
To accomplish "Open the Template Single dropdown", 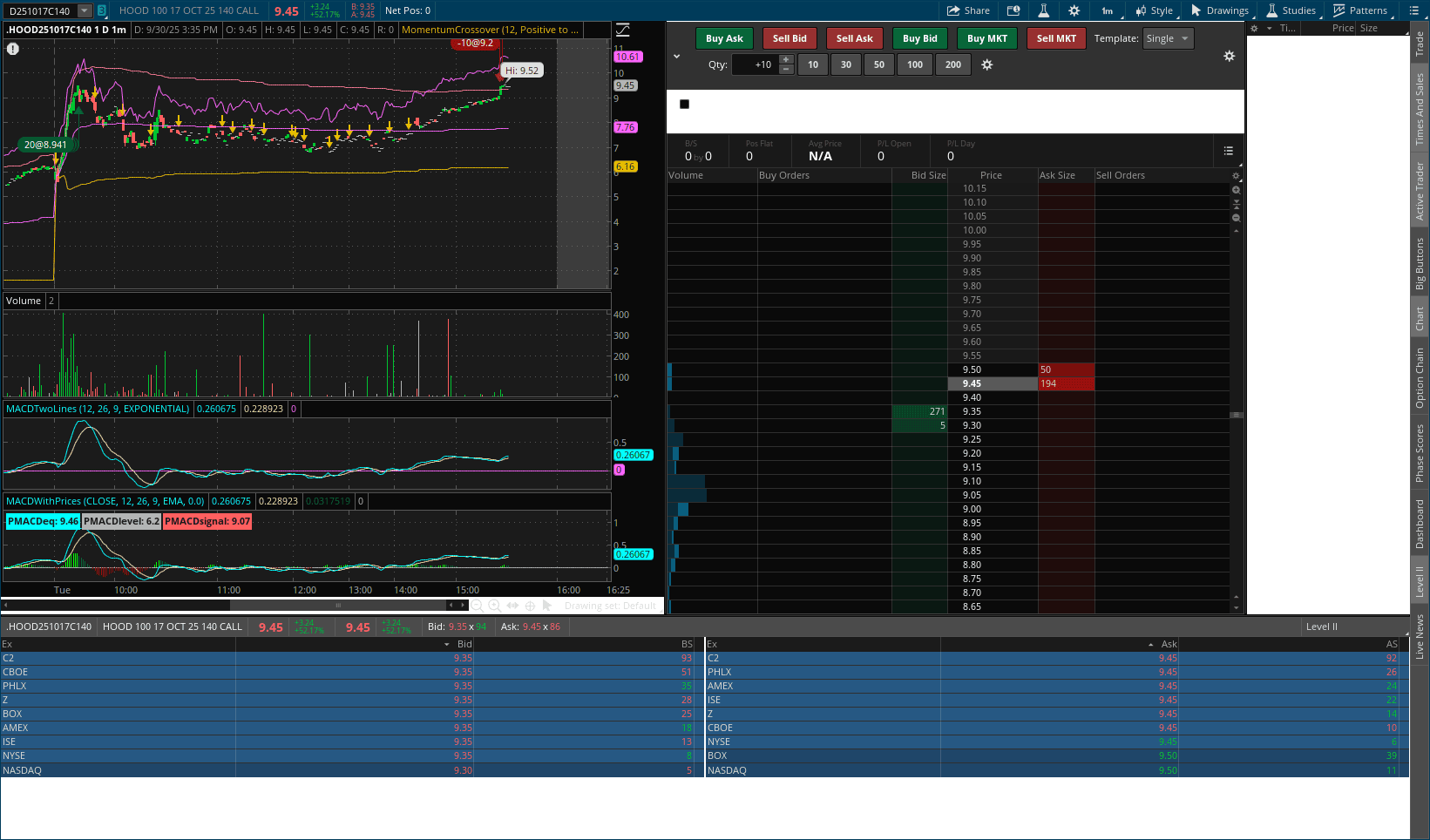I will (1167, 38).
